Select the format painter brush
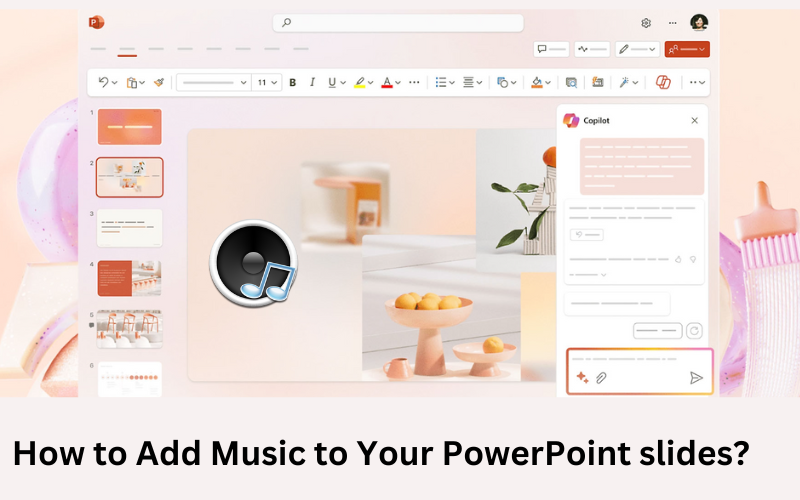This screenshot has width=800, height=500. (x=159, y=82)
